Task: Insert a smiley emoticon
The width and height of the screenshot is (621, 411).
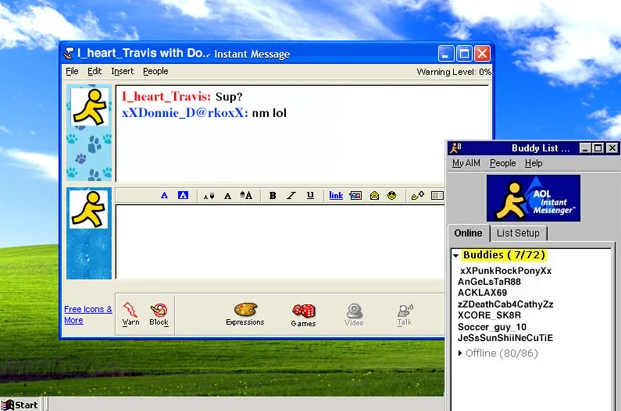Action: click(x=392, y=196)
